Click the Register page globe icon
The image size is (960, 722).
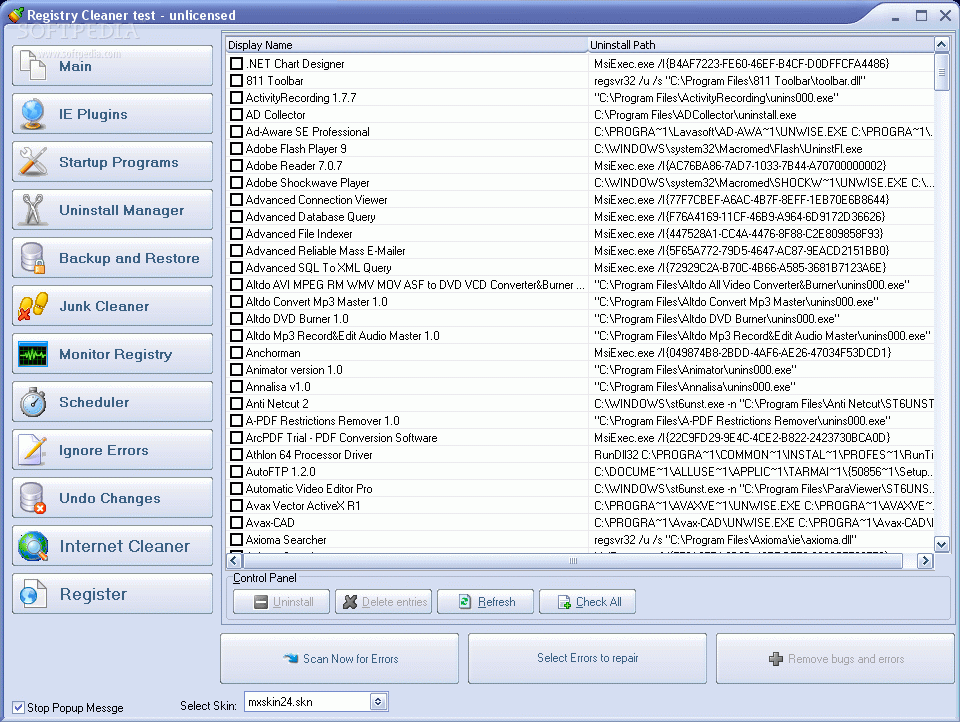(x=32, y=593)
